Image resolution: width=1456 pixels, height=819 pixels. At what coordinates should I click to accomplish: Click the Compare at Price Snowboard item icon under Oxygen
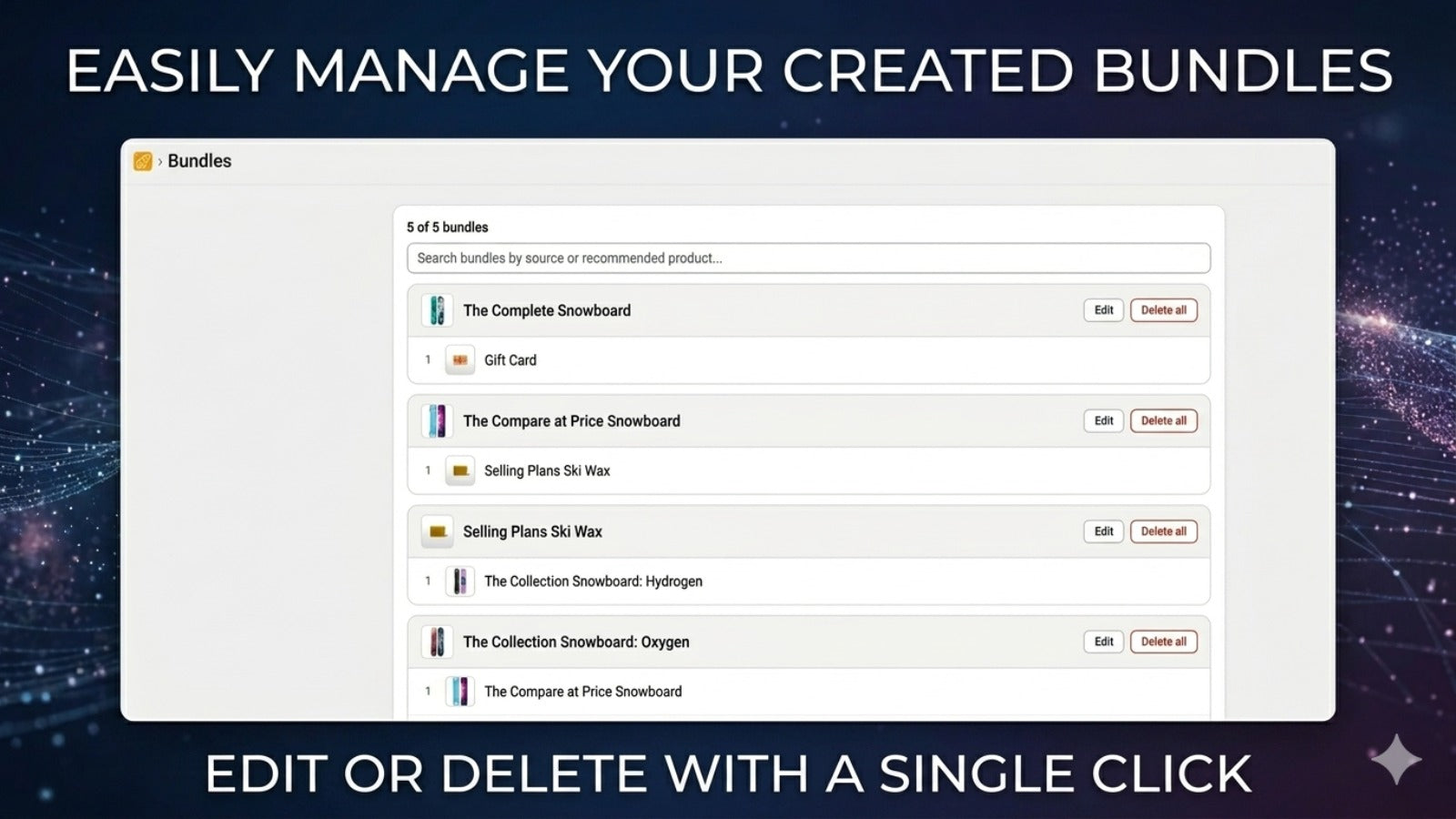pyautogui.click(x=460, y=692)
